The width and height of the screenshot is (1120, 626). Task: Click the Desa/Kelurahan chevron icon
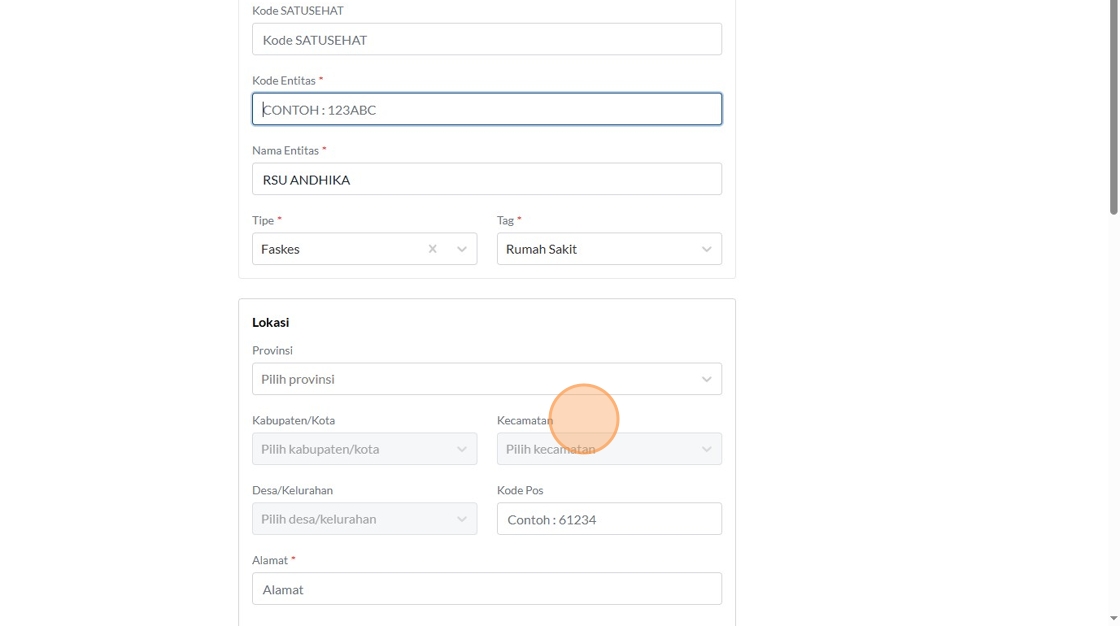click(462, 519)
